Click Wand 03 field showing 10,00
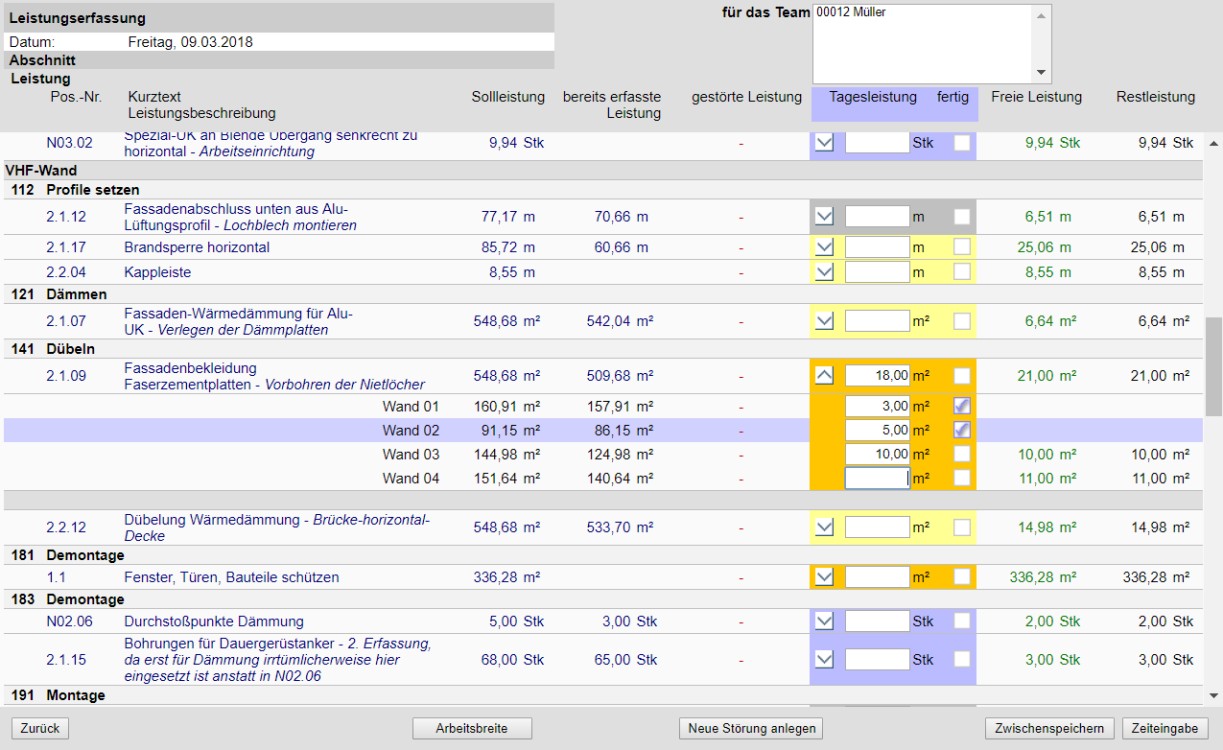Image resolution: width=1223 pixels, height=750 pixels. click(877, 454)
